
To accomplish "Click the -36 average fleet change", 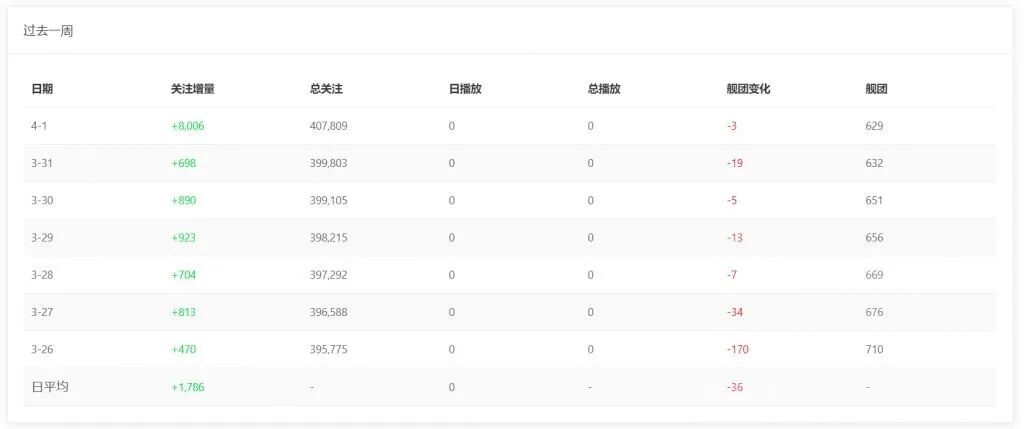I will click(x=735, y=387).
